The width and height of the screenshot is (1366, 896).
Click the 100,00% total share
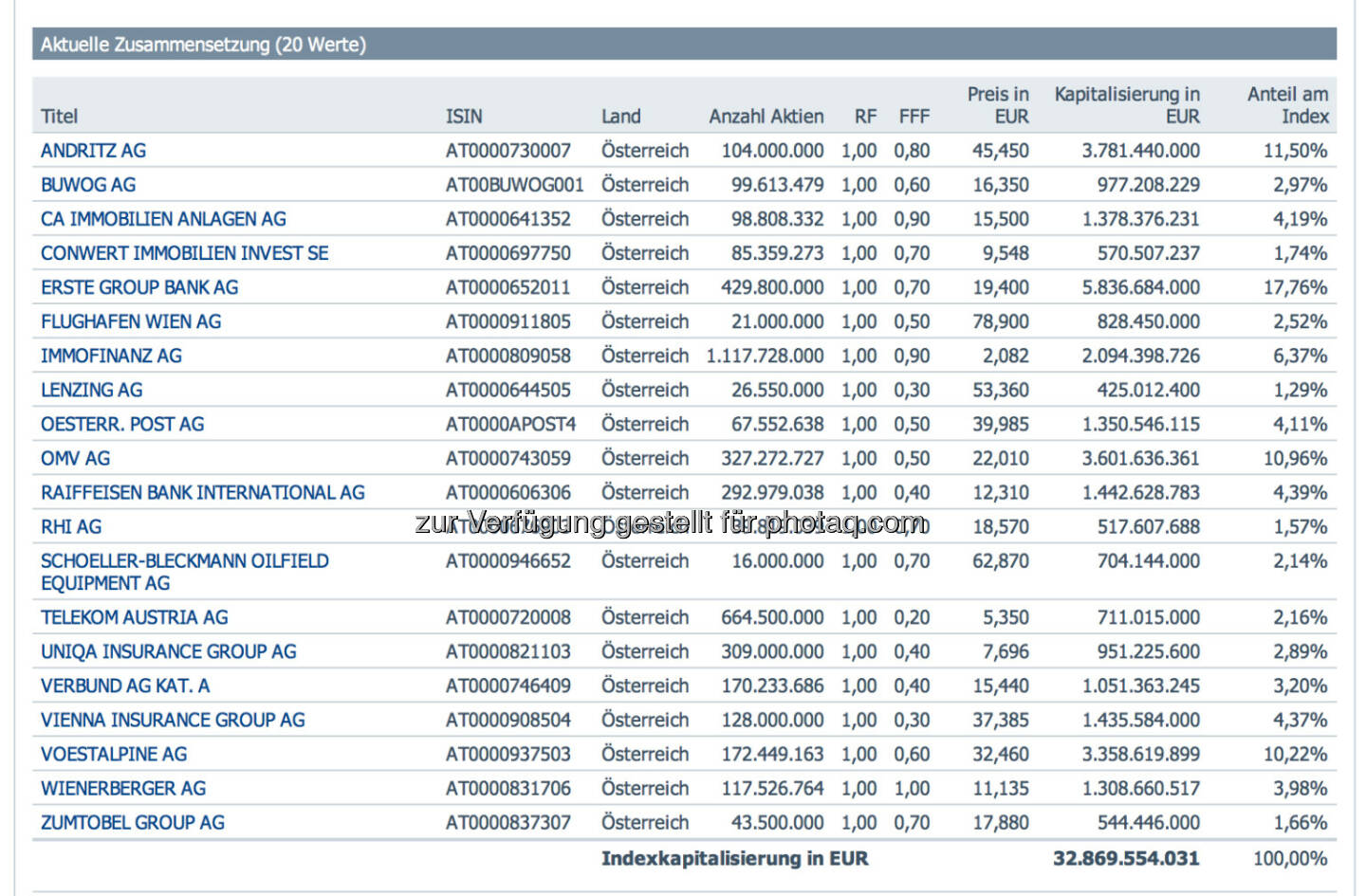pos(1290,858)
